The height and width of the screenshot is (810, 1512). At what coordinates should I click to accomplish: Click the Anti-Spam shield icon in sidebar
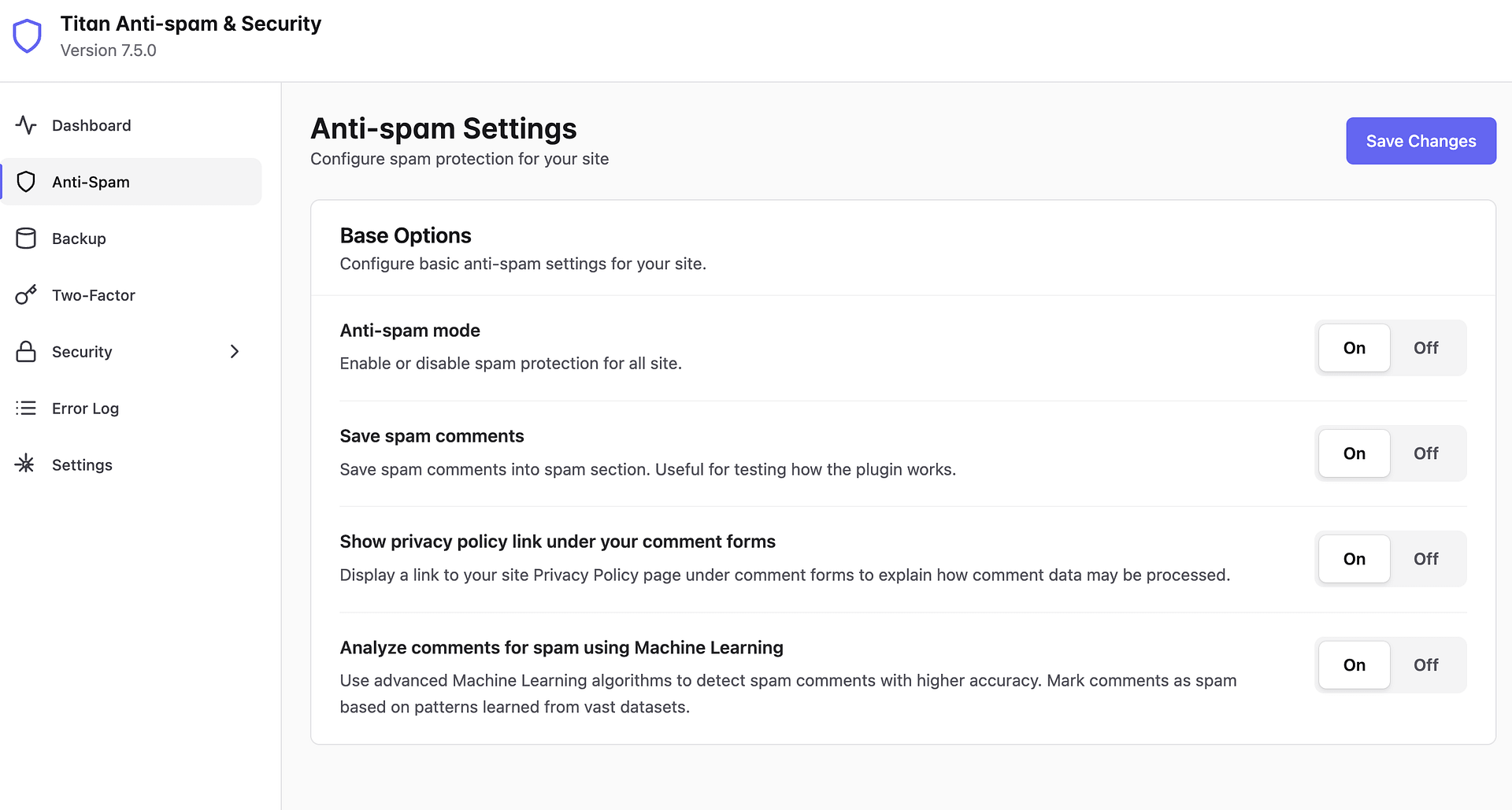pos(26,182)
